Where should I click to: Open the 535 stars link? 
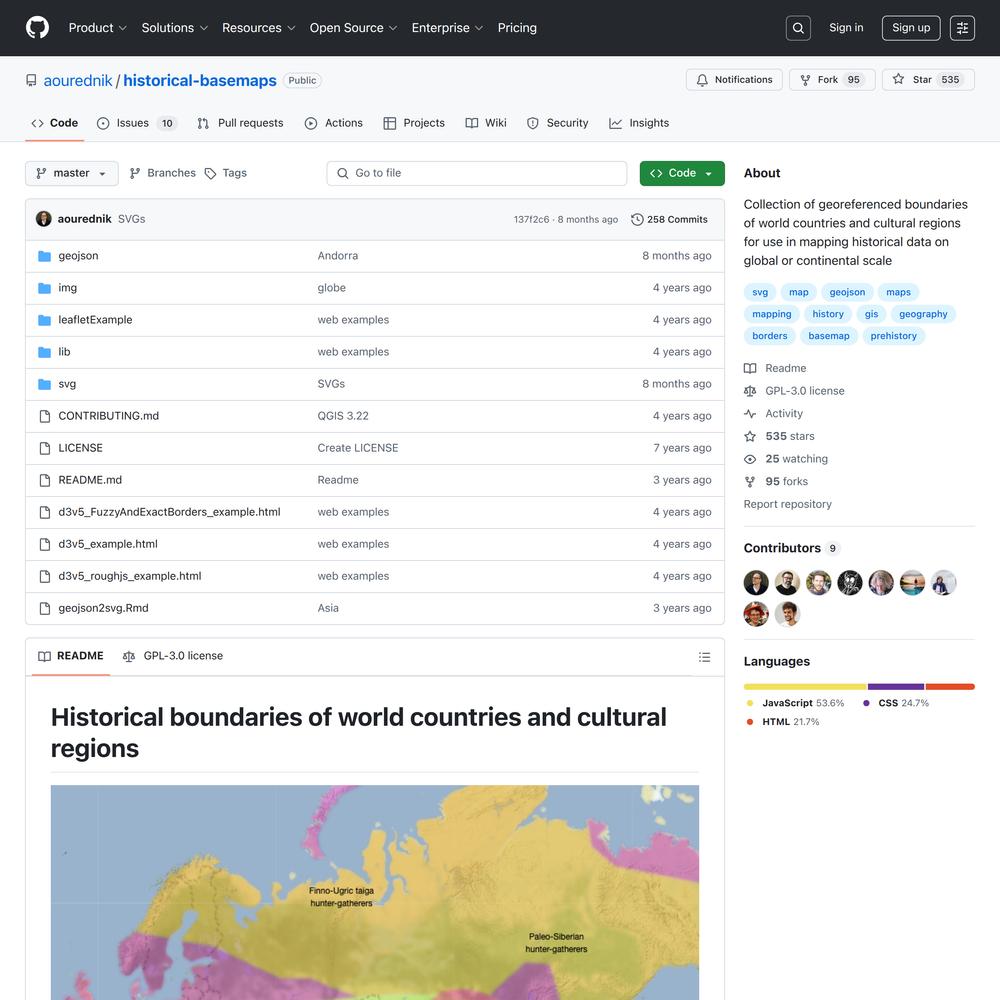[x=790, y=436]
